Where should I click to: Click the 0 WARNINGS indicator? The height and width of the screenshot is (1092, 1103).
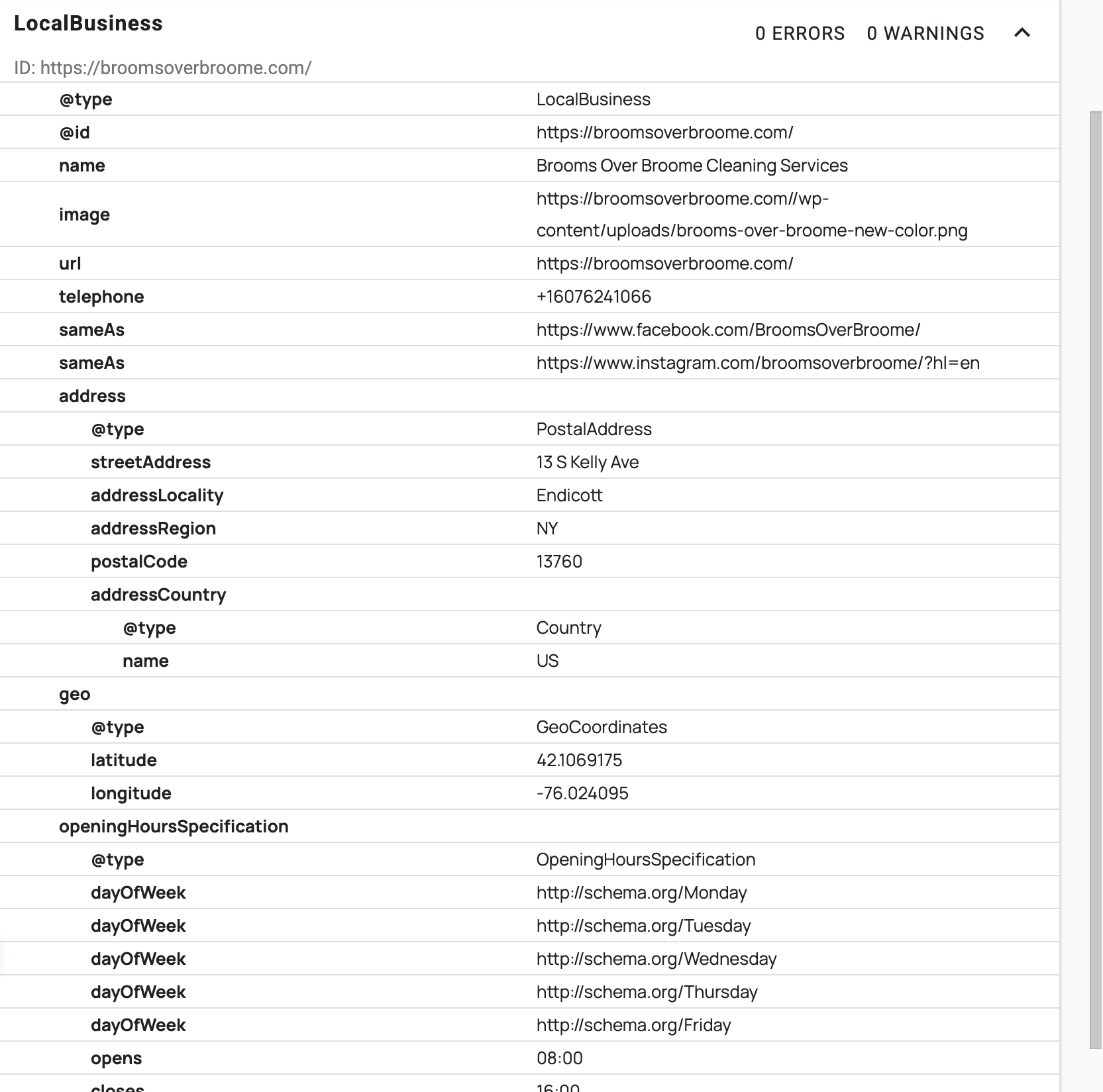pos(925,33)
